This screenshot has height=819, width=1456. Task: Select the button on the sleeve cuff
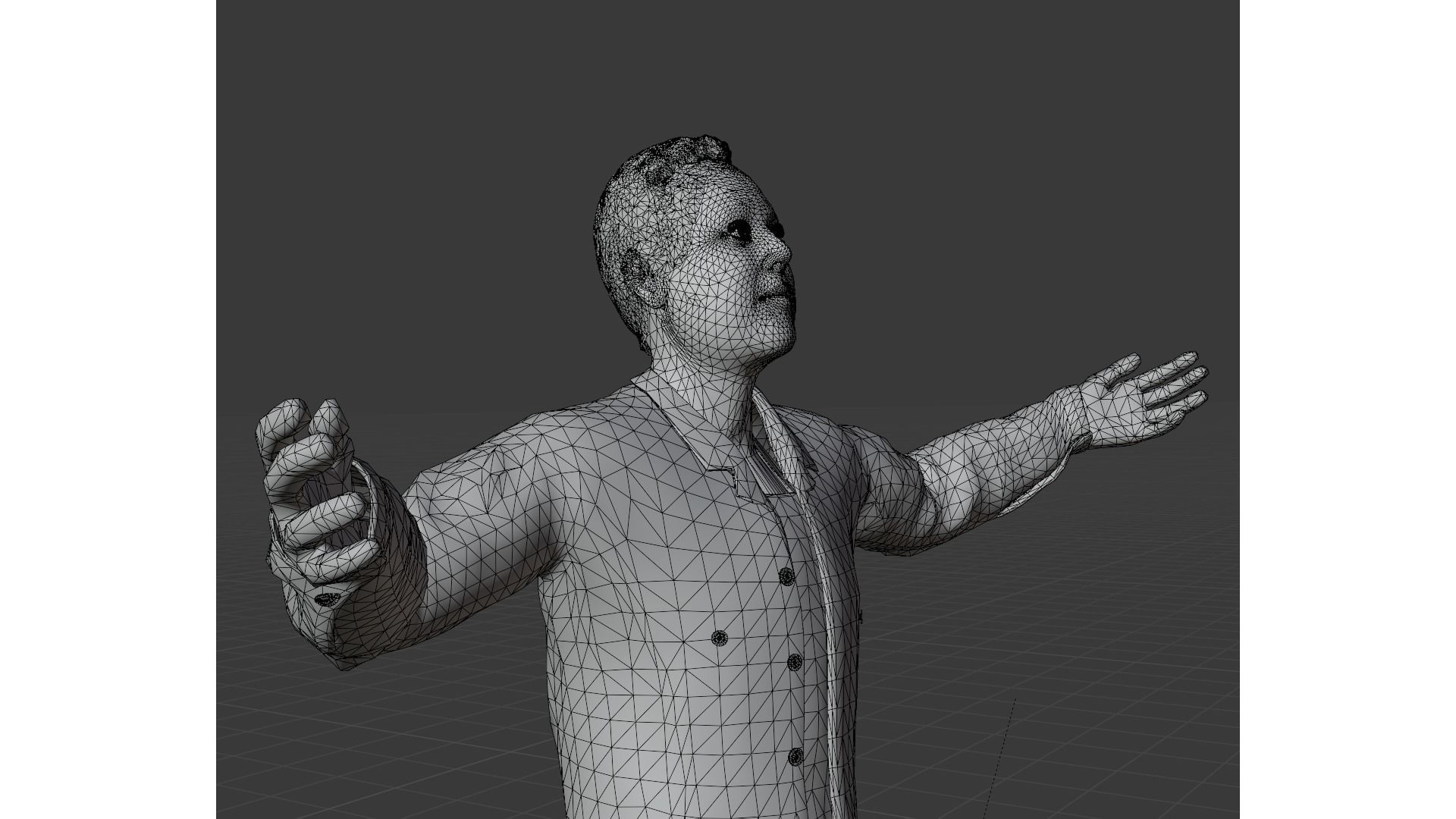[327, 598]
